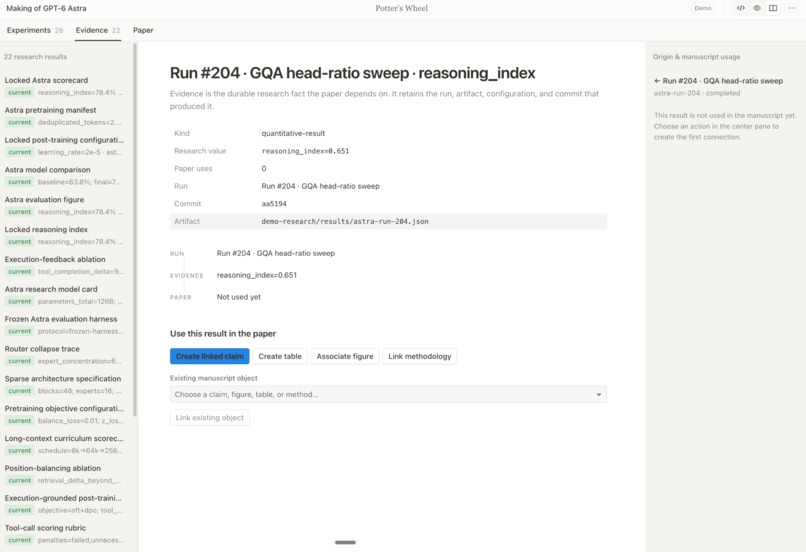Click the Paper uses value 0
Image resolution: width=806 pixels, height=552 pixels.
click(x=264, y=169)
